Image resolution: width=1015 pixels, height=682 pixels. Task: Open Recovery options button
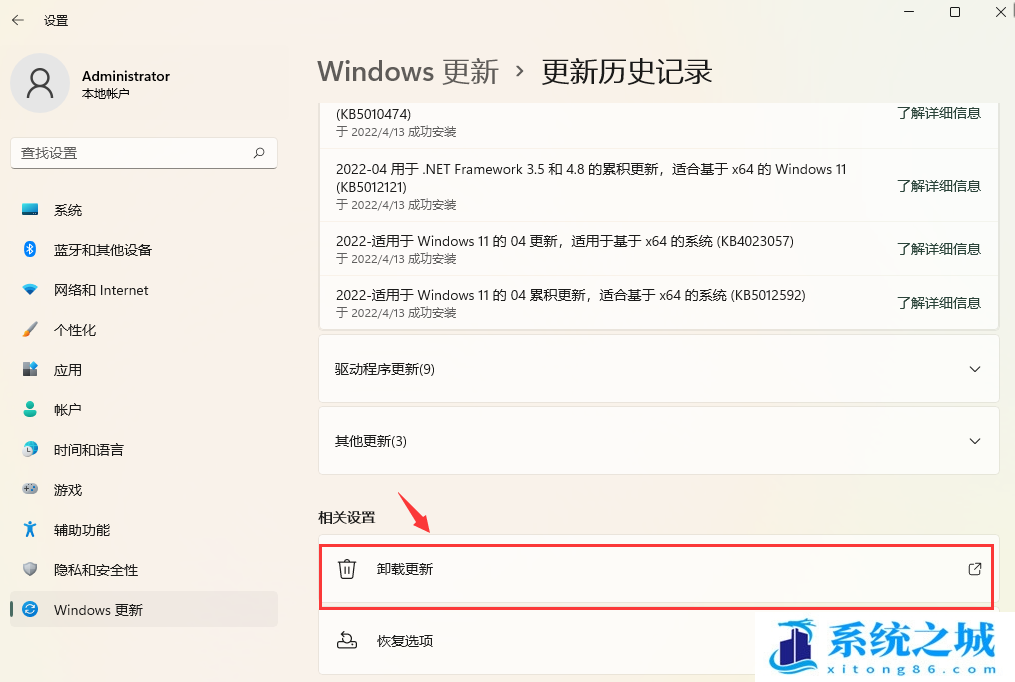tap(405, 641)
